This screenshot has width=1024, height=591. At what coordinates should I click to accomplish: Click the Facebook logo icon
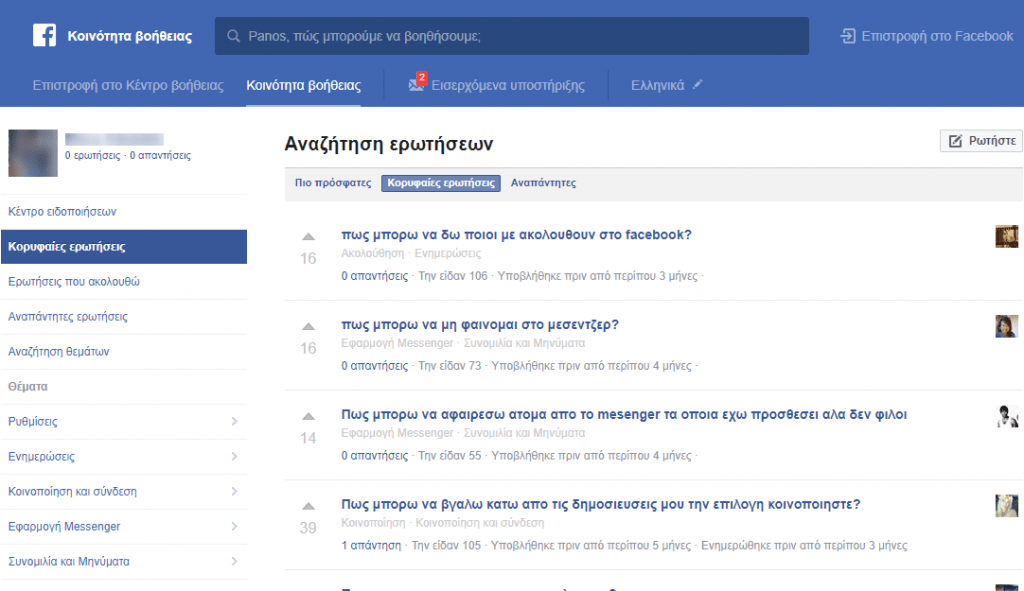(41, 36)
